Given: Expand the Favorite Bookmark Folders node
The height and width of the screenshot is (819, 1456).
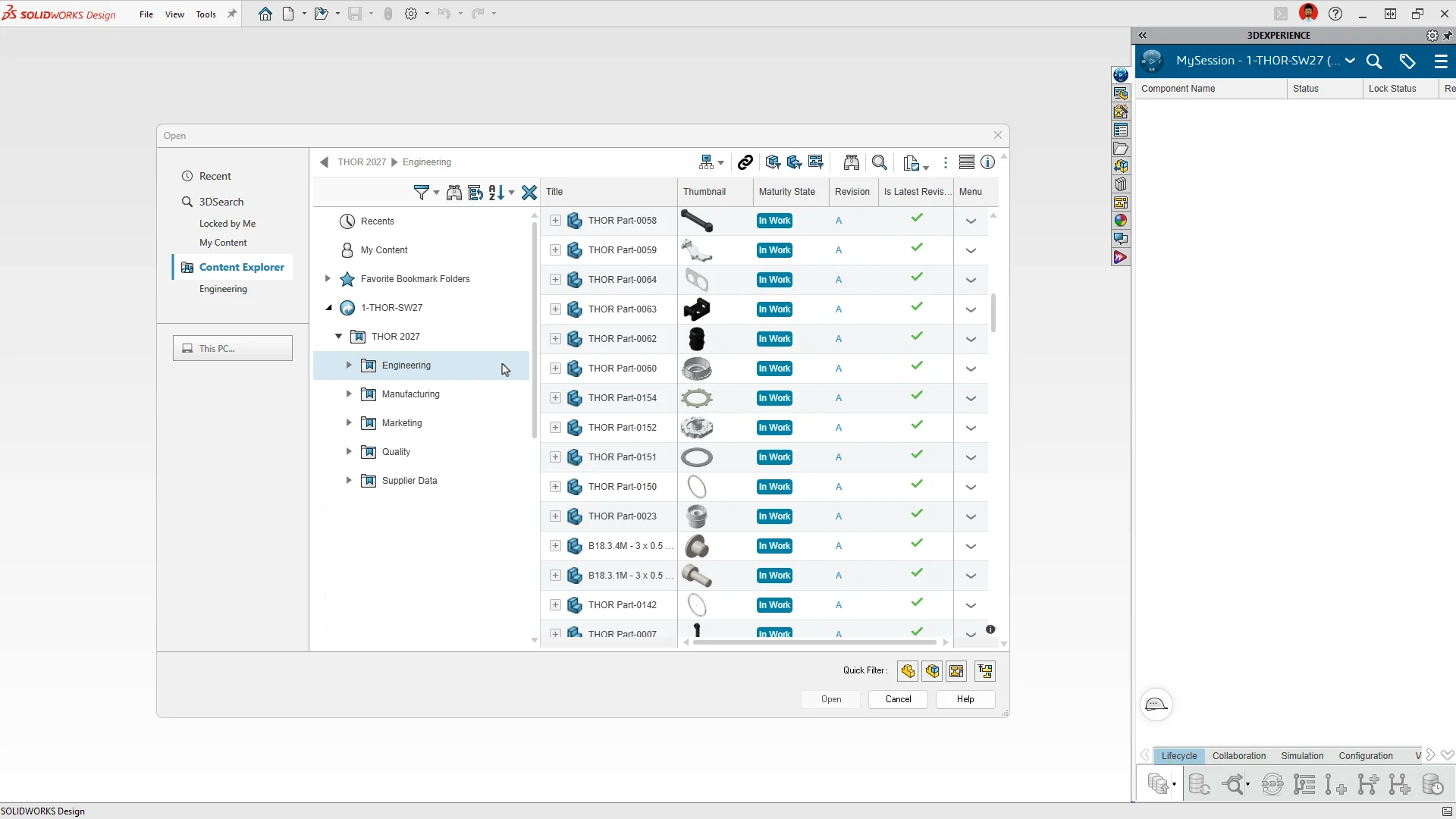Looking at the screenshot, I should (328, 278).
